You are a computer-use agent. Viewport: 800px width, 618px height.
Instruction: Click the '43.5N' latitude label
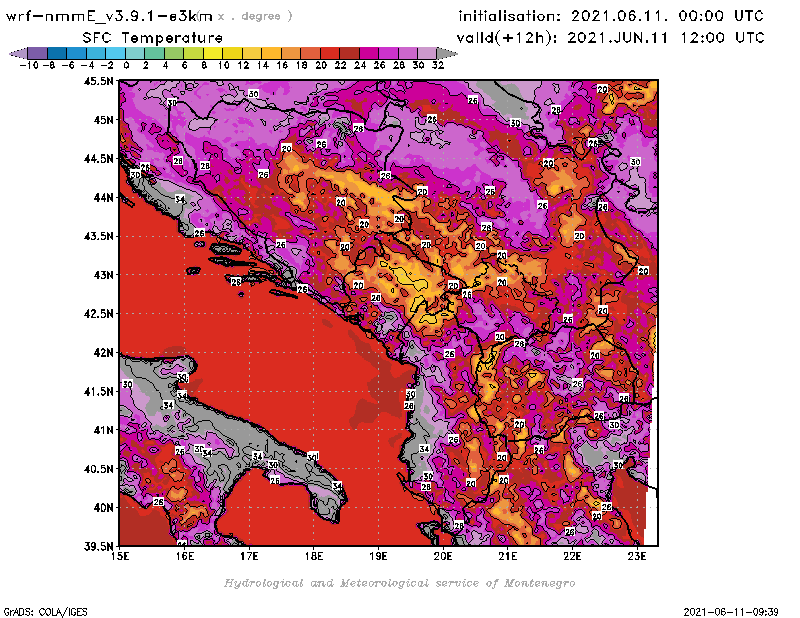(x=98, y=236)
